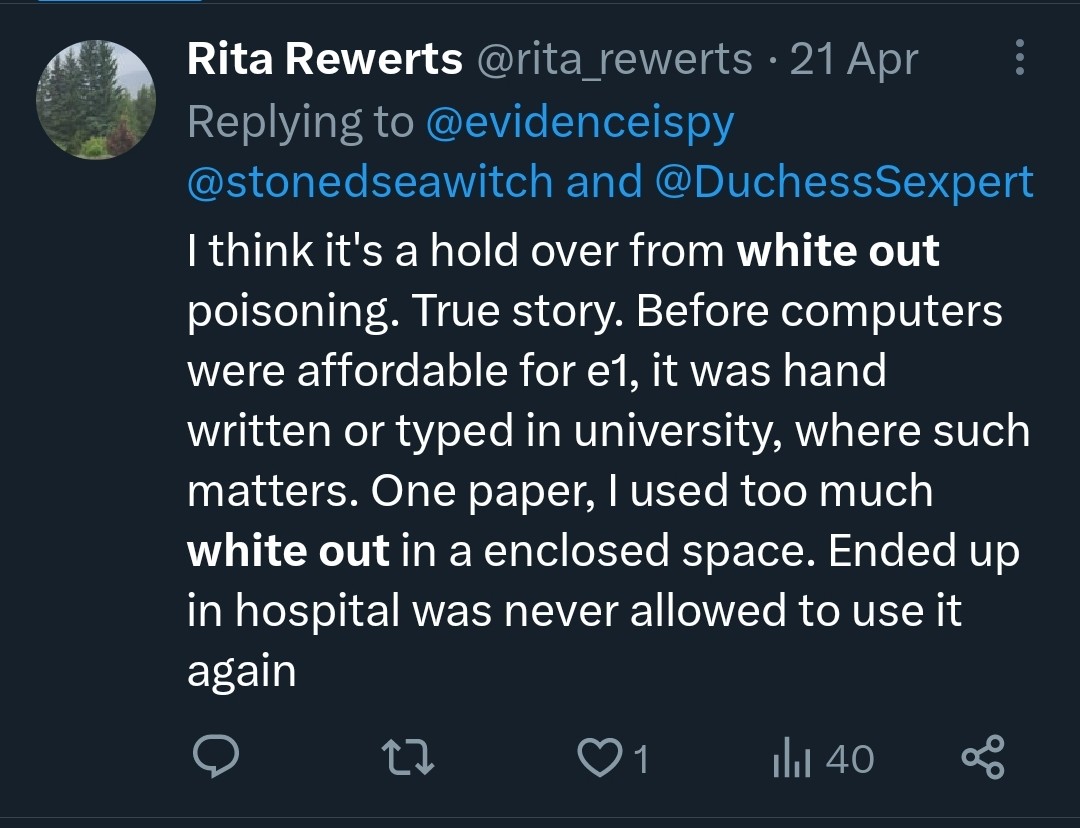The image size is (1080, 828).
Task: Click the "Replying to" label text
Action: coord(300,122)
